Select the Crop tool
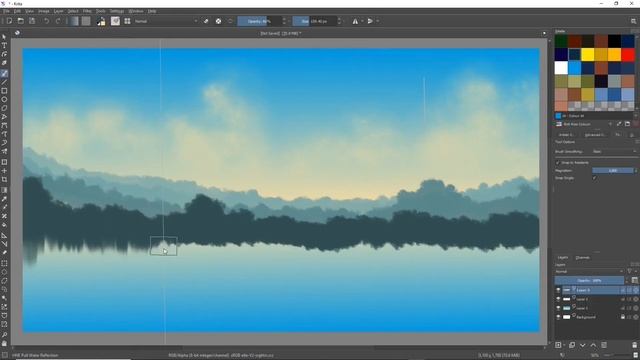The height and width of the screenshot is (360, 640). pyautogui.click(x=4, y=180)
